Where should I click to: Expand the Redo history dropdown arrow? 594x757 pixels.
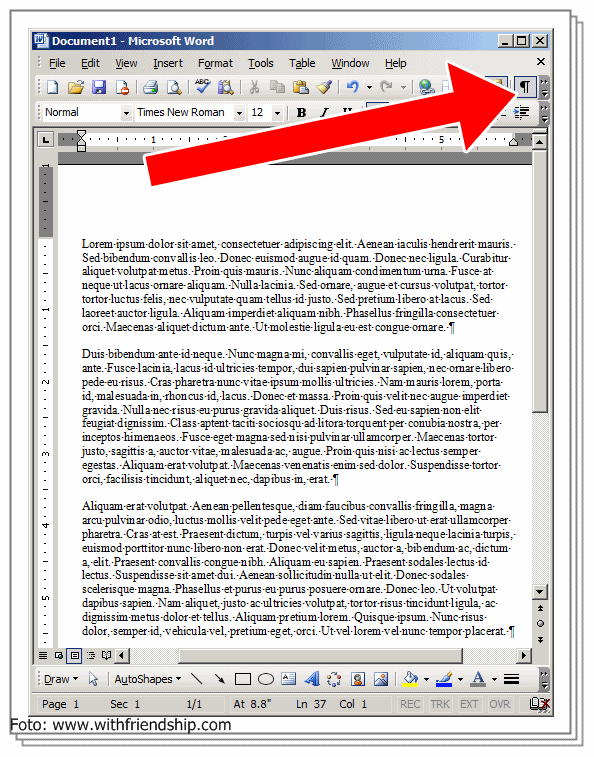[403, 88]
